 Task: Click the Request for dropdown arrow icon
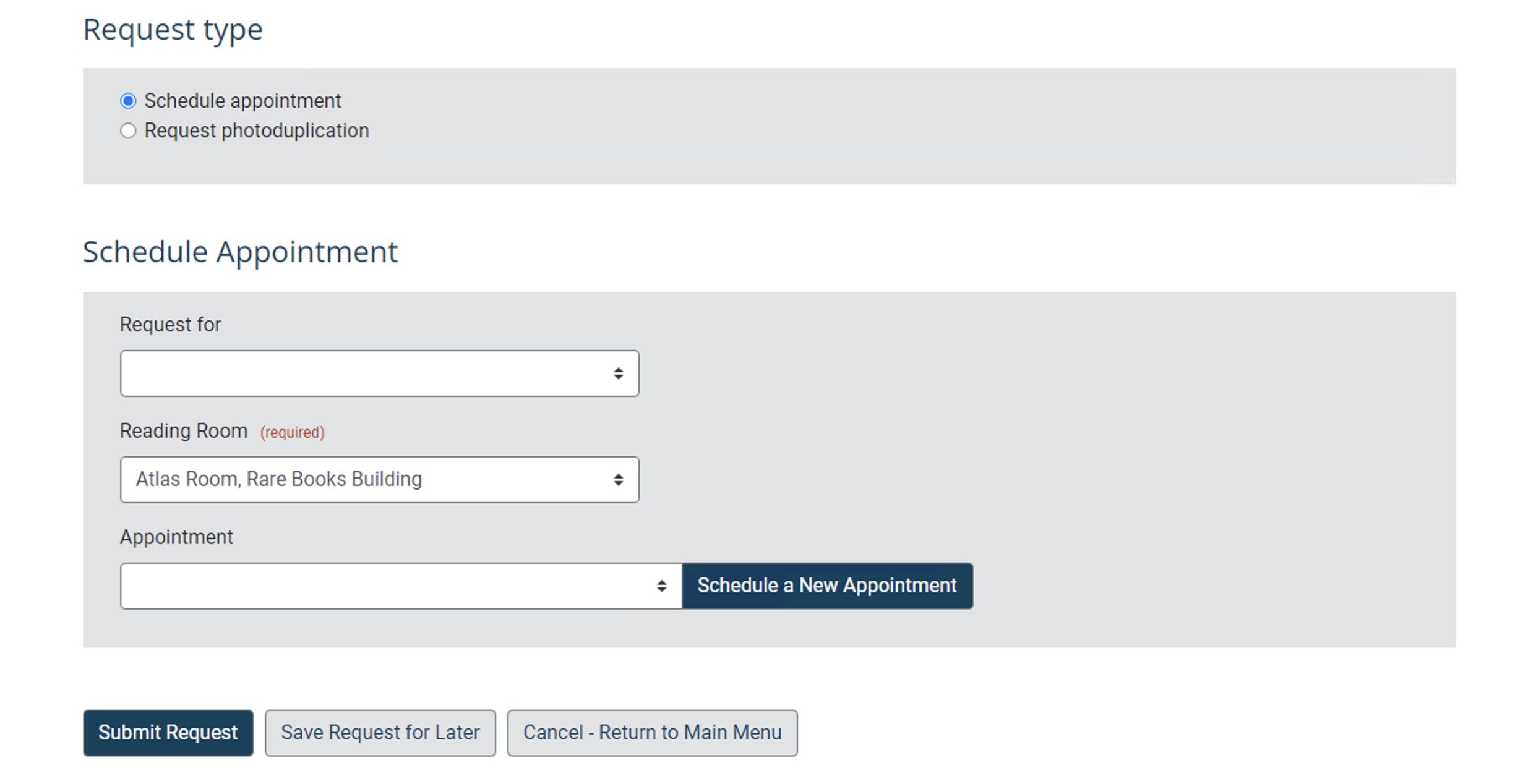pyautogui.click(x=619, y=373)
